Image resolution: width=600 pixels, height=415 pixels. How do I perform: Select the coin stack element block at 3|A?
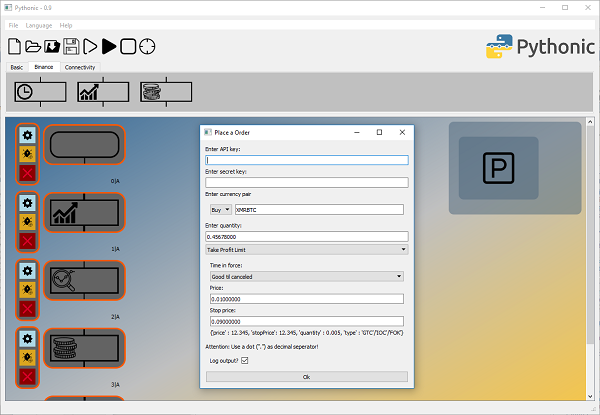point(84,348)
